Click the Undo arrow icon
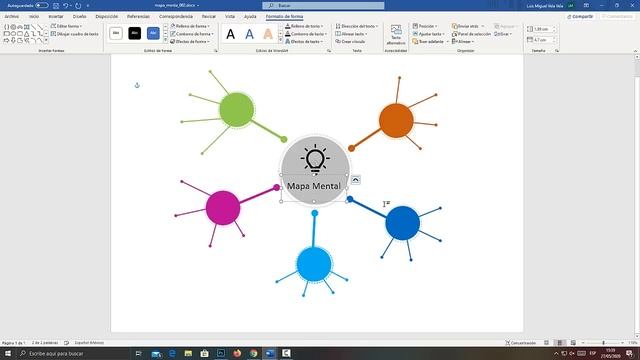This screenshot has height=360, width=640. point(65,6)
